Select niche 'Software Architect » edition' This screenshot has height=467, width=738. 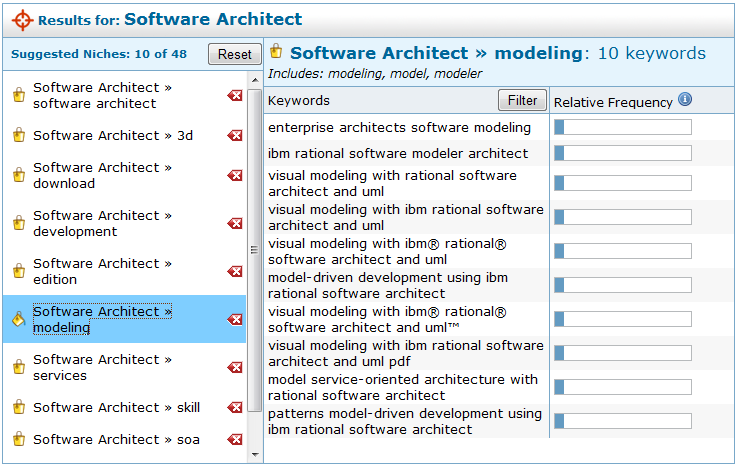click(102, 272)
